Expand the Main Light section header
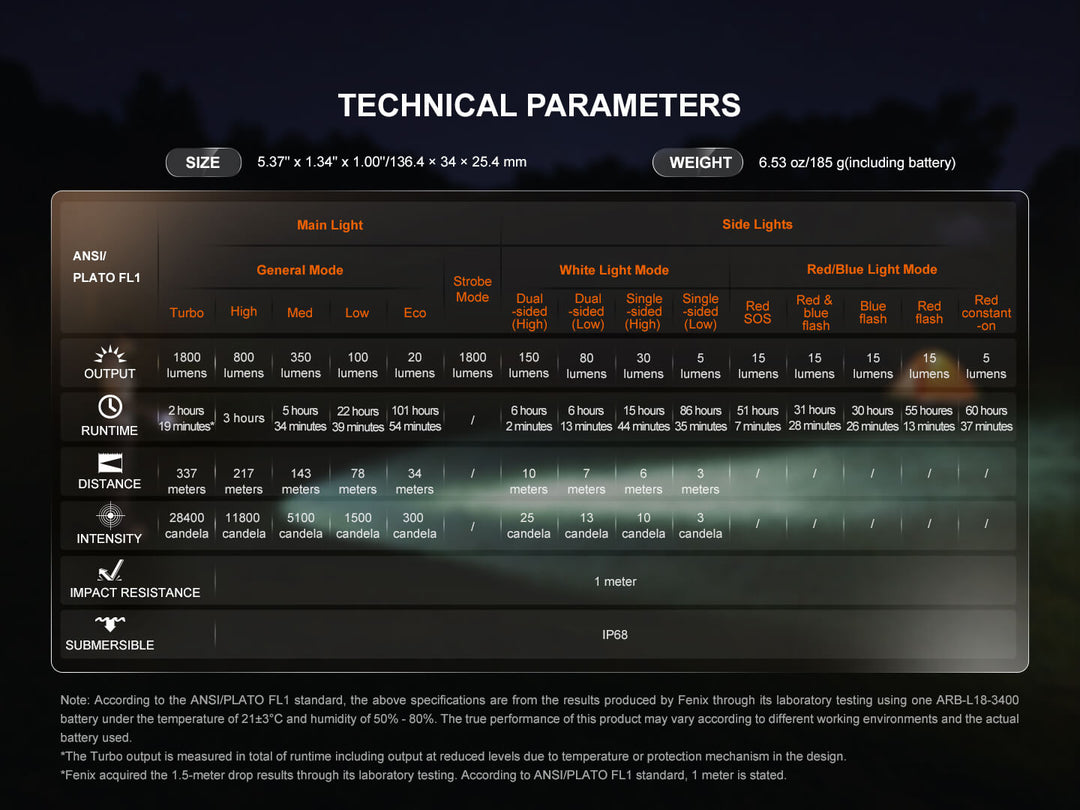This screenshot has height=810, width=1080. click(329, 225)
